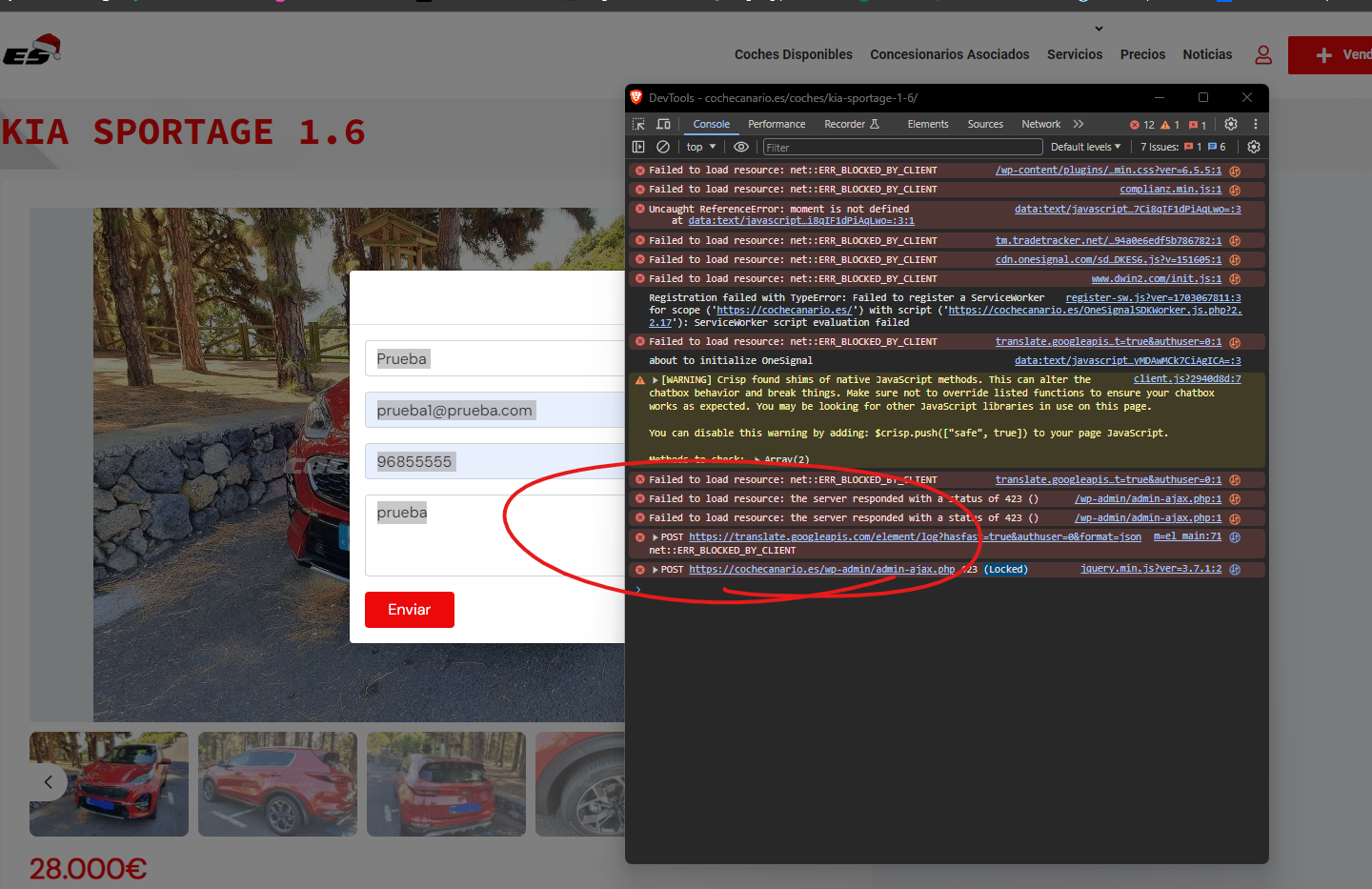Click the user account icon
Image resolution: width=1372 pixels, height=889 pixels.
point(1263,55)
